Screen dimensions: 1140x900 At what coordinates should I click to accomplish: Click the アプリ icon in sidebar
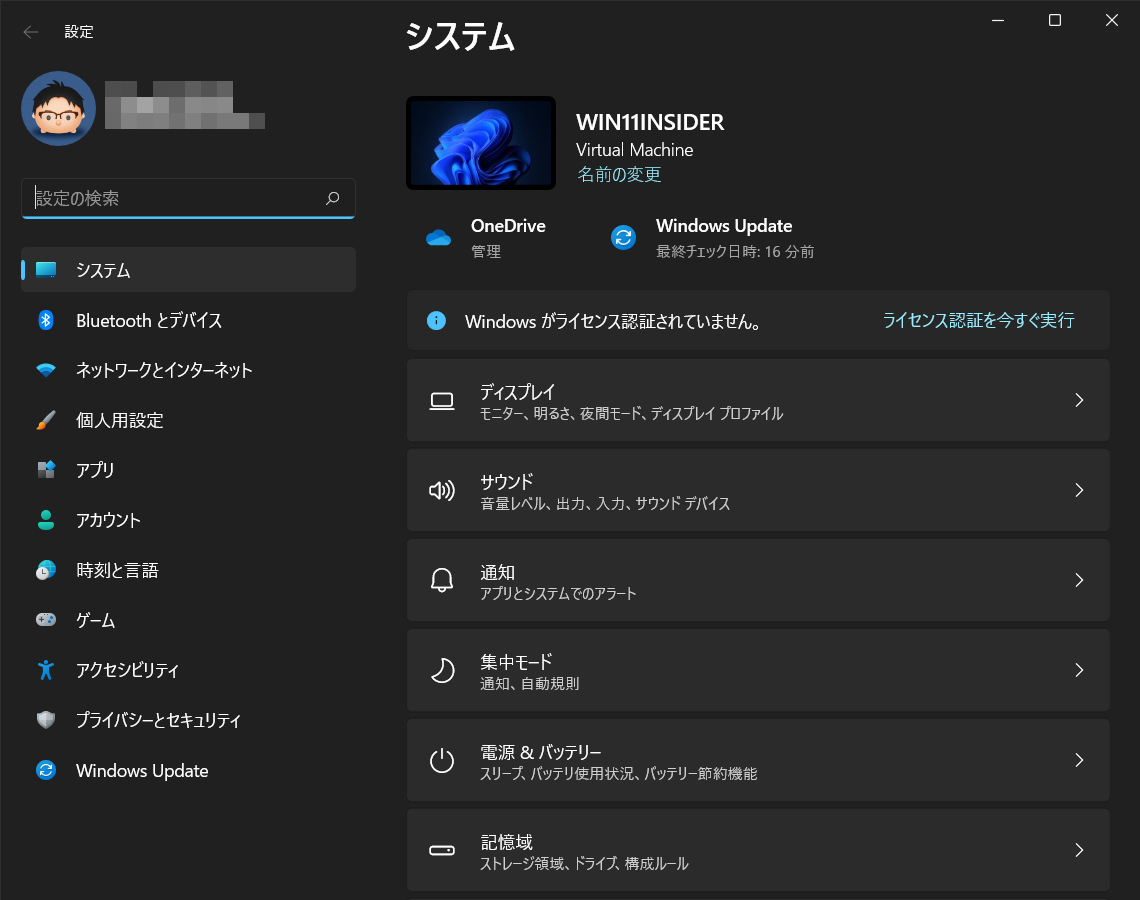pos(46,470)
